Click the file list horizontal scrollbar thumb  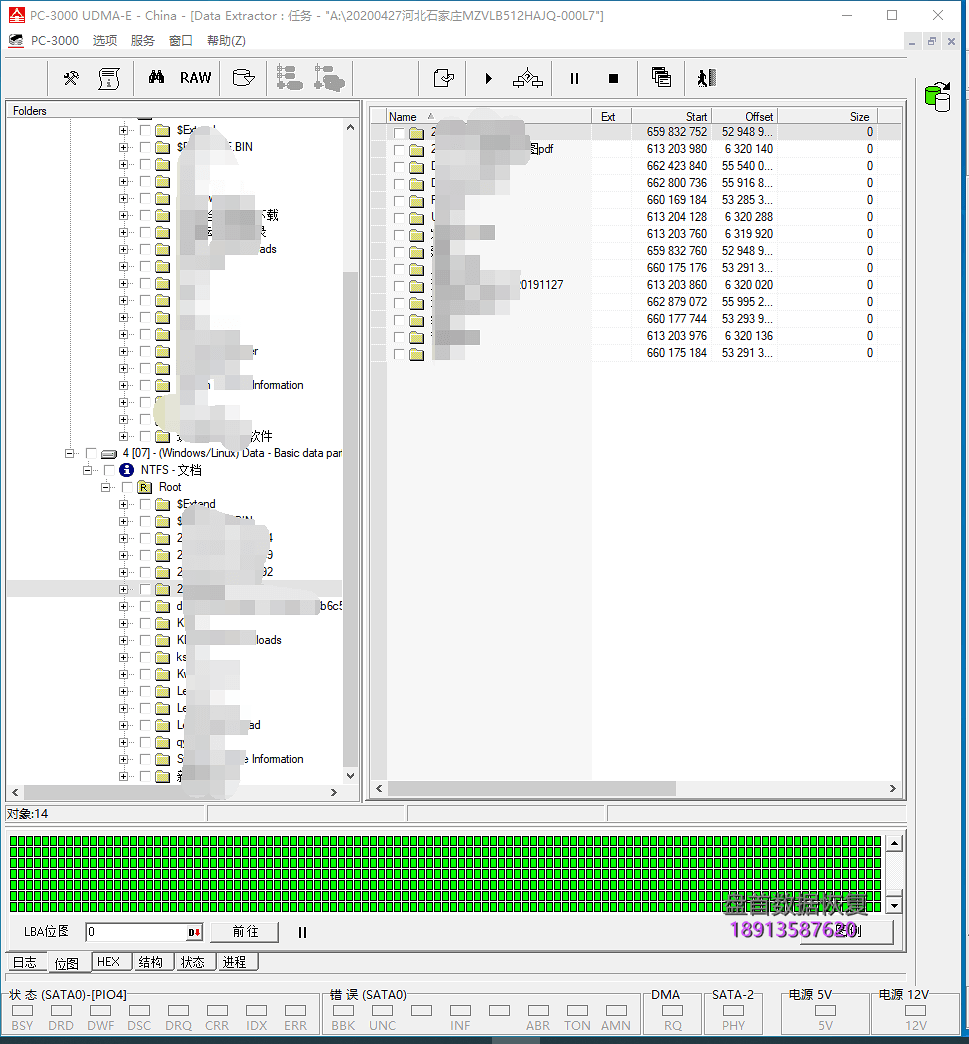pyautogui.click(x=531, y=789)
